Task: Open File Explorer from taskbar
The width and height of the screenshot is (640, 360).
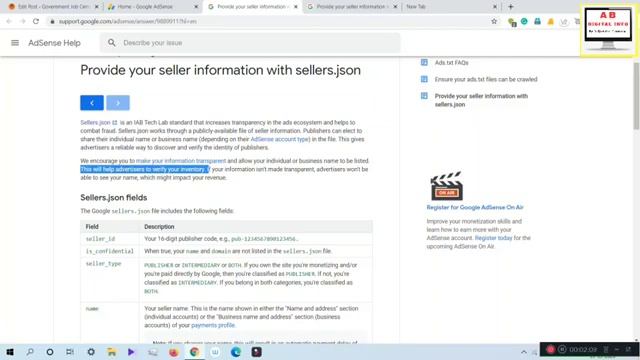Action: 111,352
